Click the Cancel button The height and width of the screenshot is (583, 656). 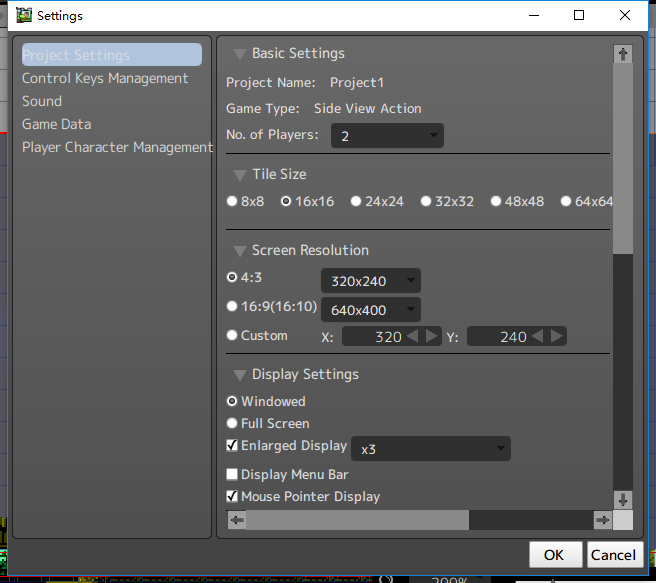615,555
